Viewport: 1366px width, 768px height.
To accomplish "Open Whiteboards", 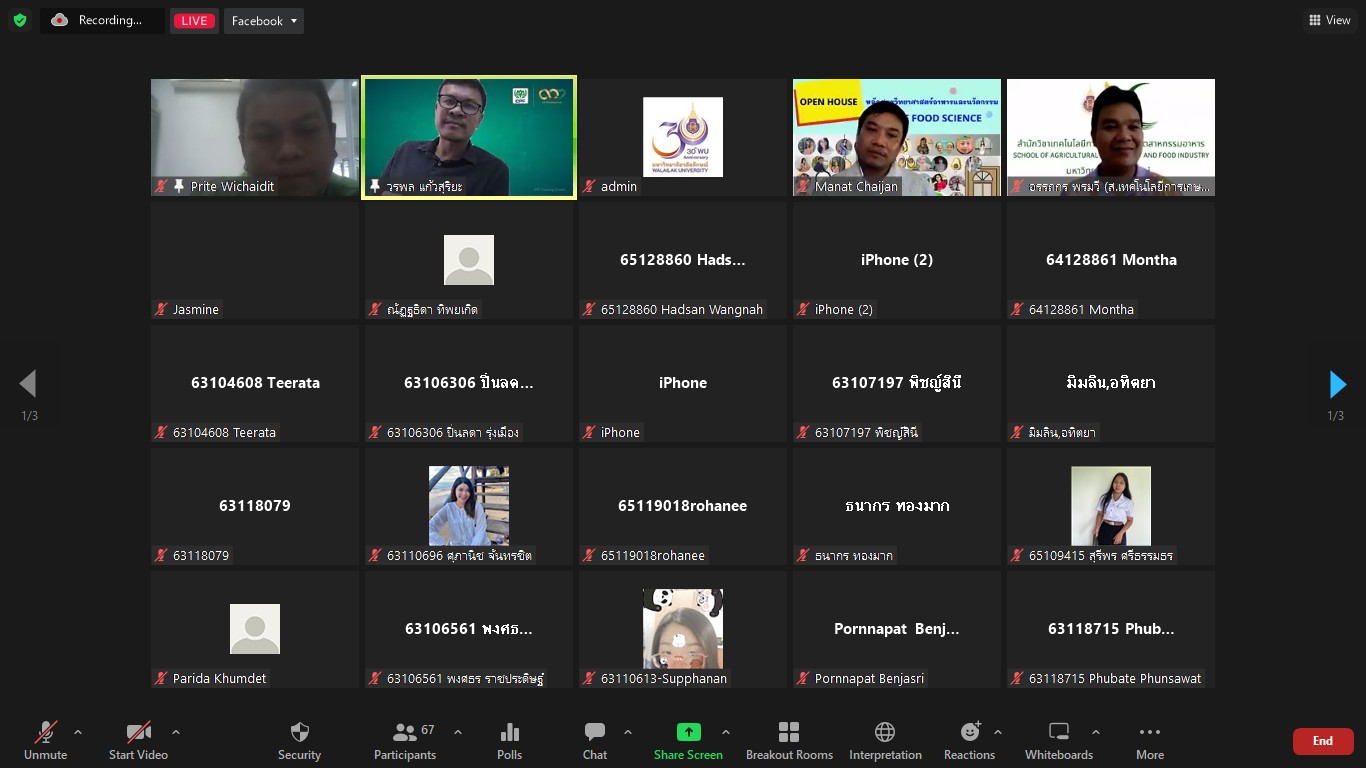I will [x=1059, y=740].
